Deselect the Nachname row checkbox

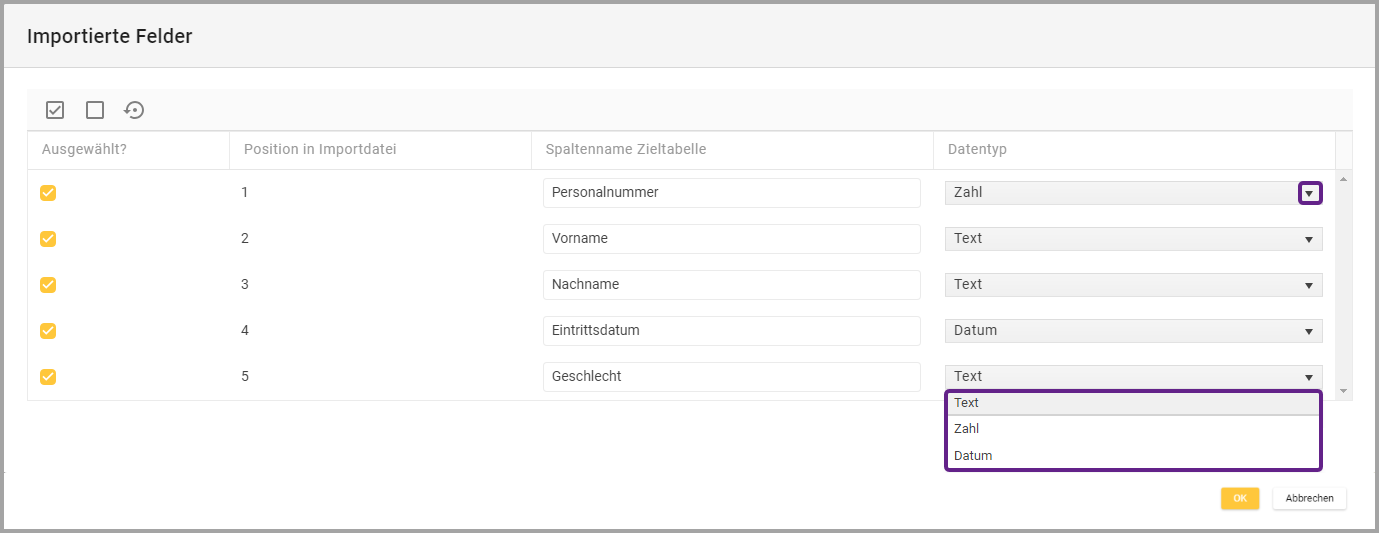(48, 285)
